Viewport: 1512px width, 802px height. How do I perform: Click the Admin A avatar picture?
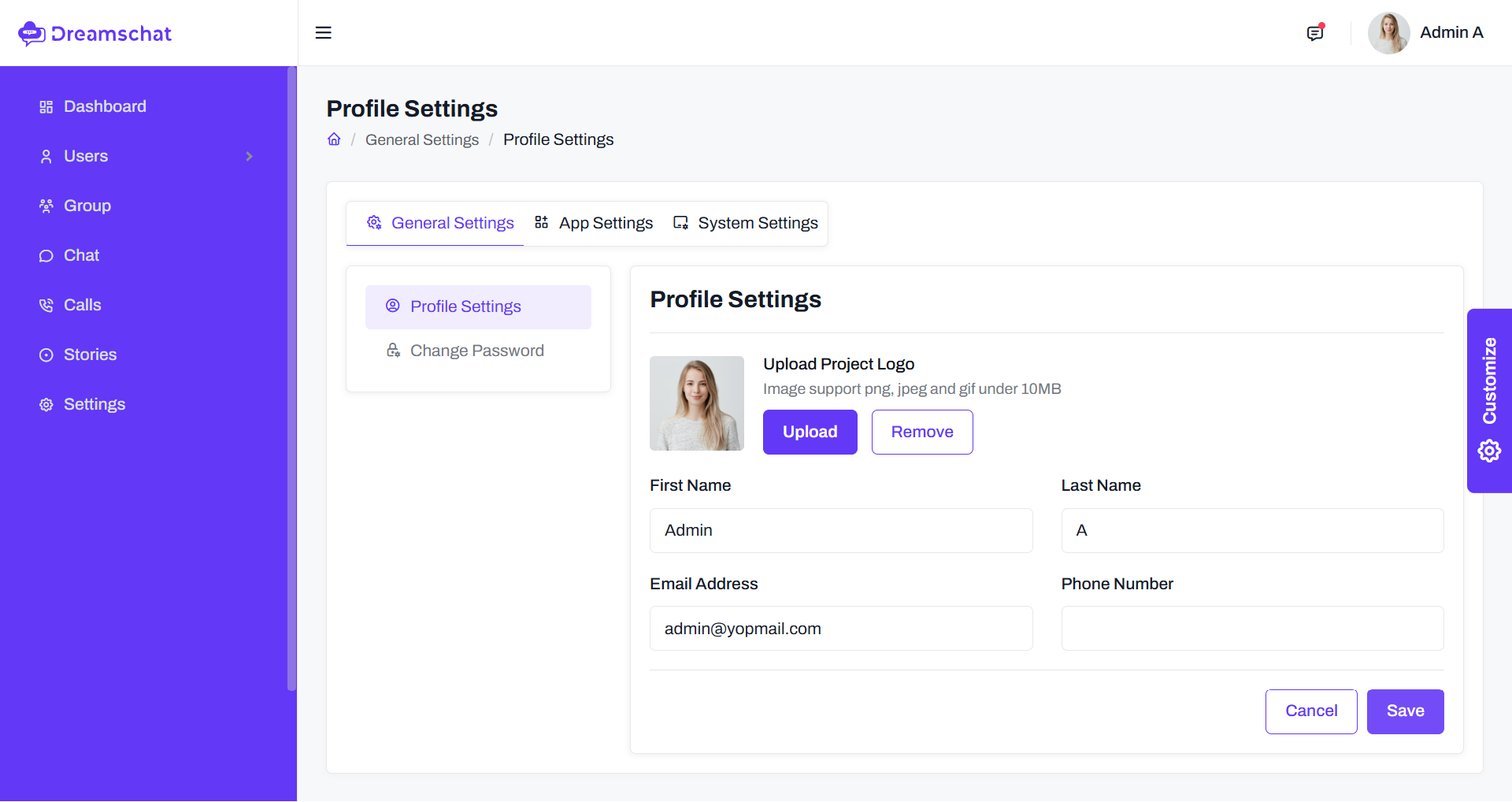click(1388, 33)
